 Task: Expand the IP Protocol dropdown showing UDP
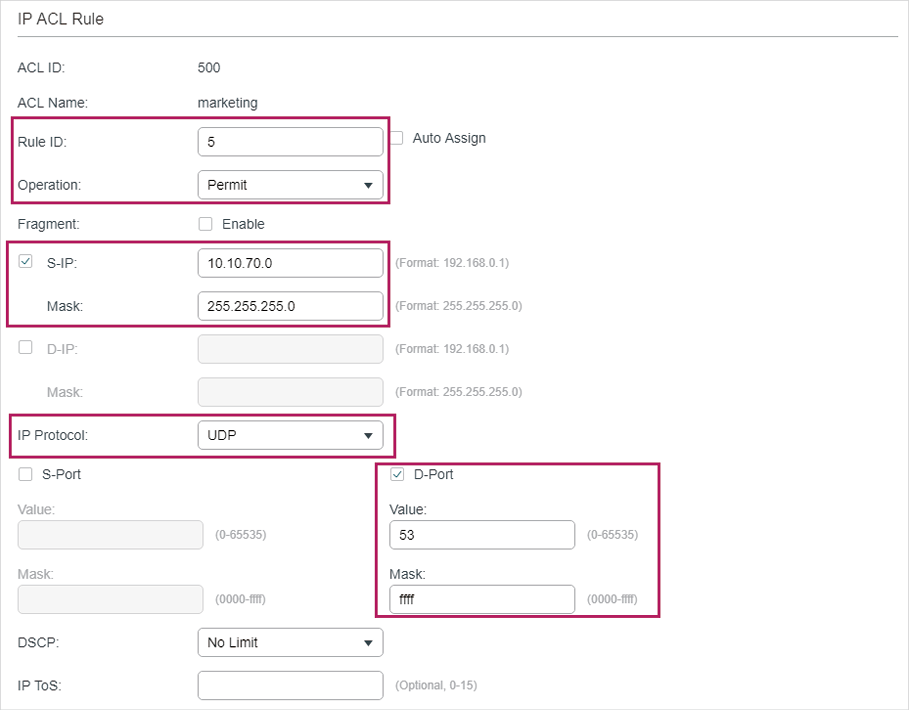290,435
